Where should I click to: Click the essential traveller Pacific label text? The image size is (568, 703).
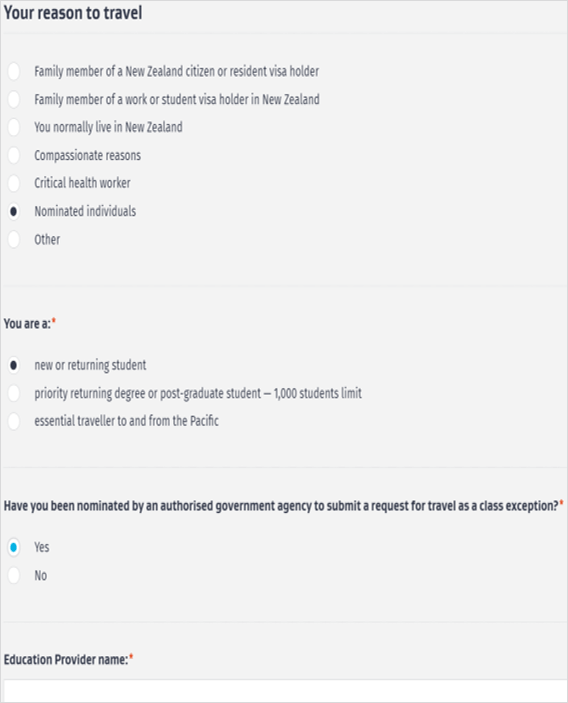point(126,421)
